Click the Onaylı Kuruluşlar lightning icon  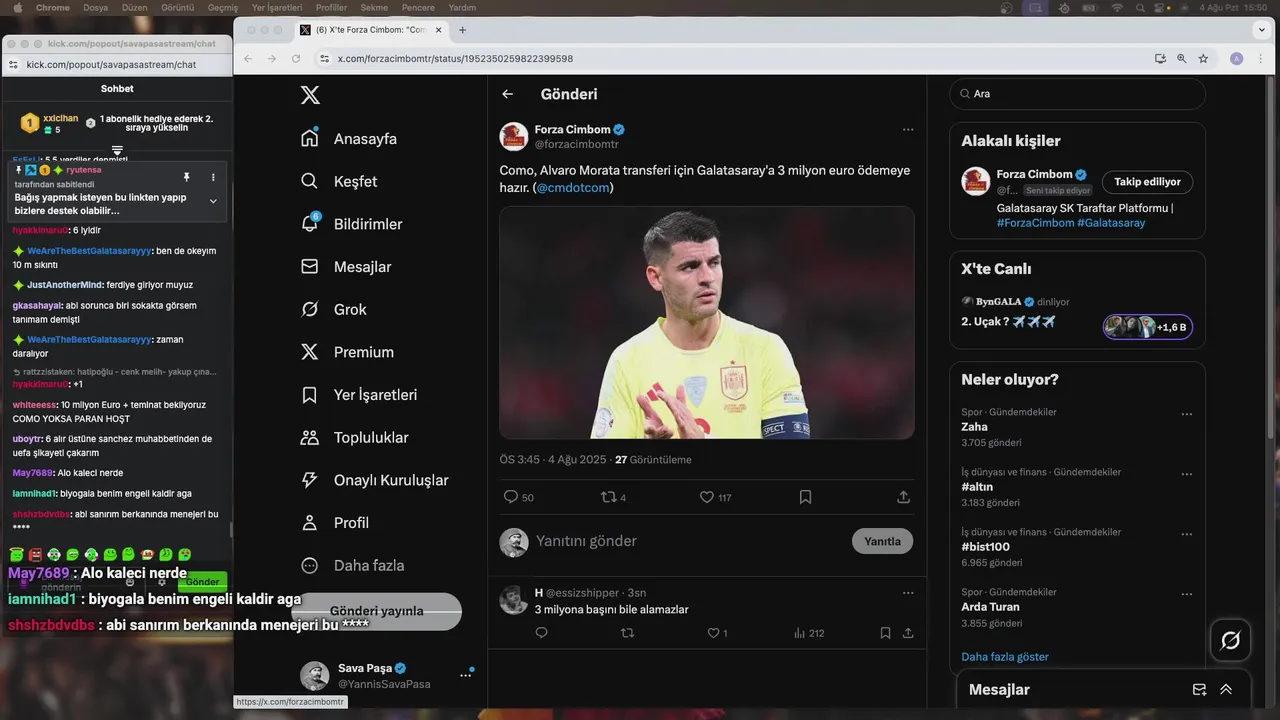(x=310, y=480)
